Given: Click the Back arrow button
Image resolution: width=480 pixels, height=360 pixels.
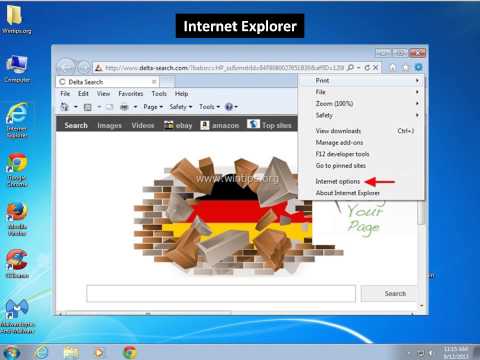Looking at the screenshot, I should 66,67.
